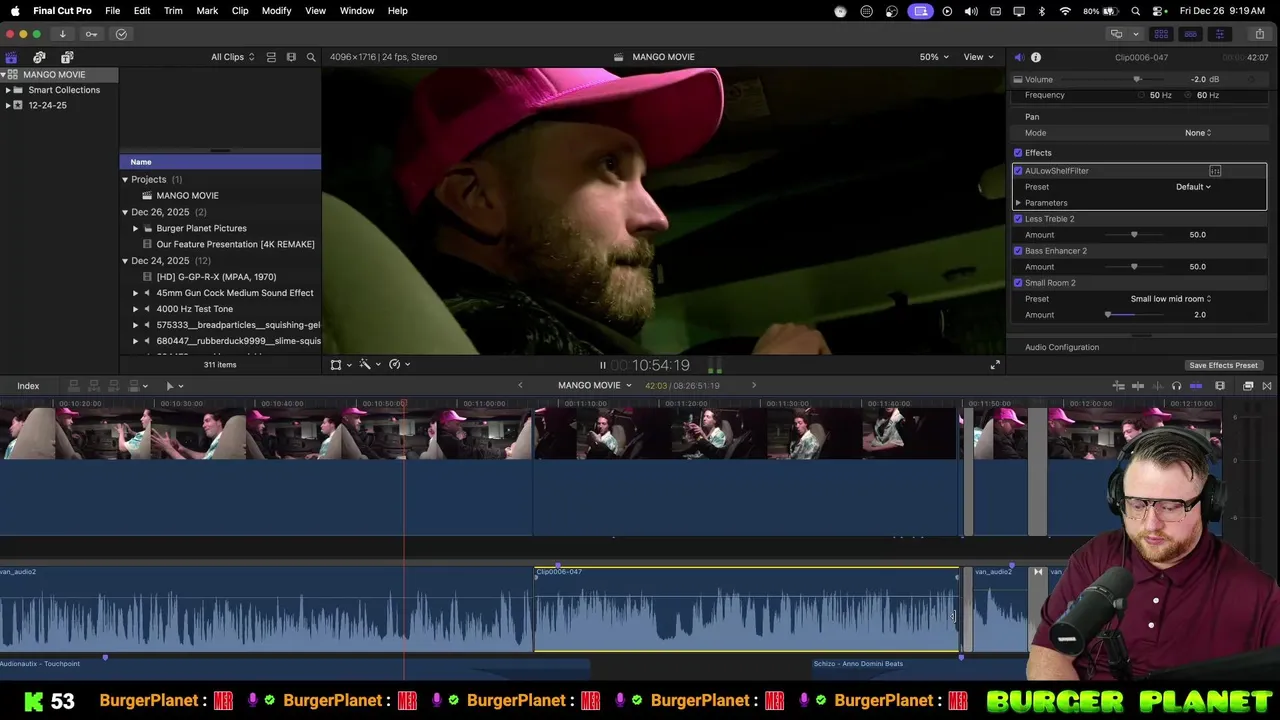Open the AULowShelfFilter Default preset dropdown
Viewport: 1280px width, 720px height.
click(x=1193, y=187)
